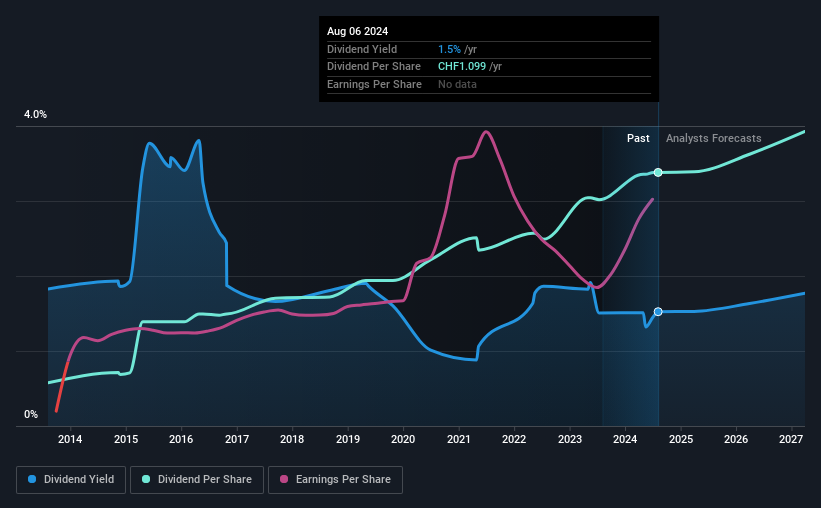The height and width of the screenshot is (508, 821).
Task: Click the 2025 x-axis label
Action: point(681,439)
